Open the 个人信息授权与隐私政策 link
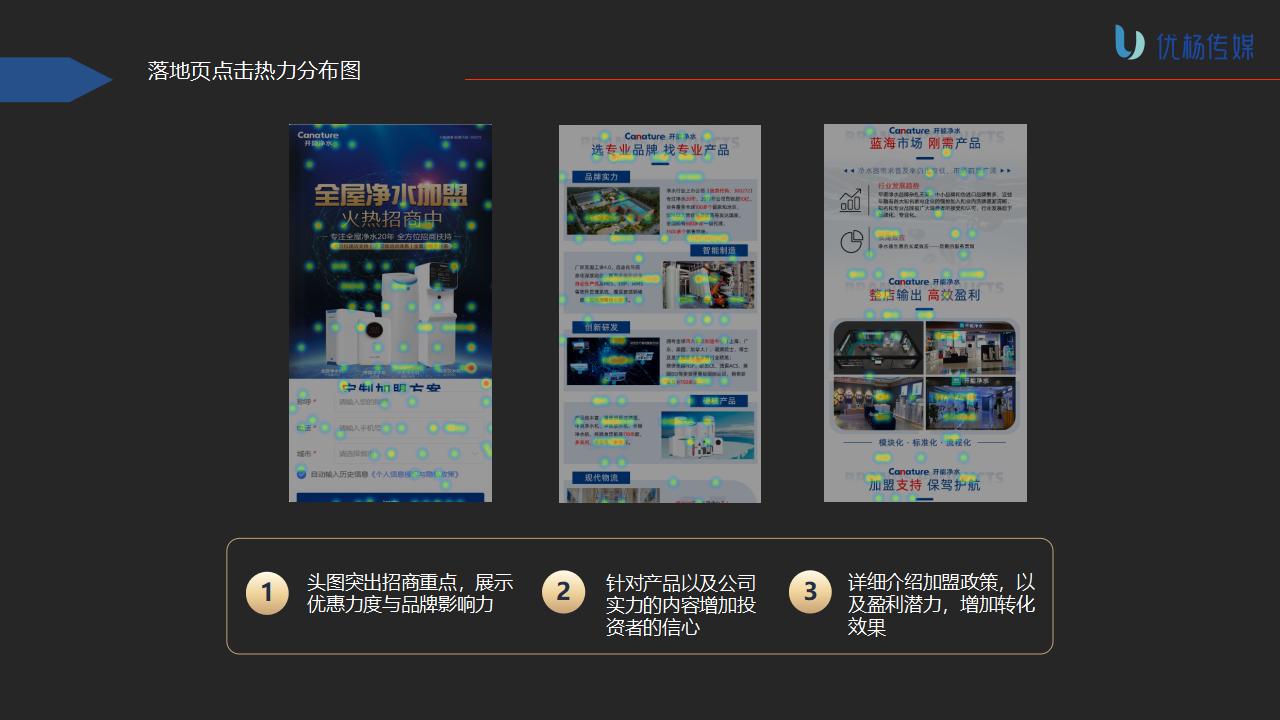The height and width of the screenshot is (720, 1280). [x=415, y=474]
